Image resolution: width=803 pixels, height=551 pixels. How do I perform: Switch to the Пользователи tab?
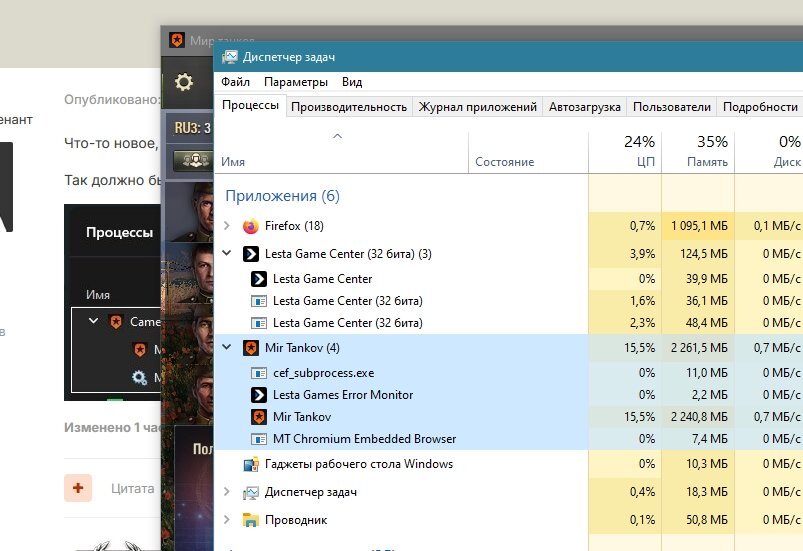(x=672, y=107)
